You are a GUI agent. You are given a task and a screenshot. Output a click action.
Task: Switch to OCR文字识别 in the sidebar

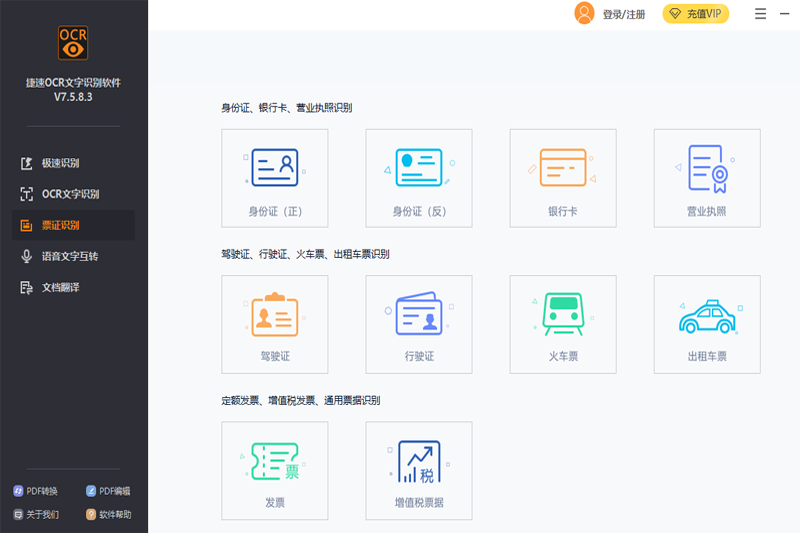(x=69, y=194)
